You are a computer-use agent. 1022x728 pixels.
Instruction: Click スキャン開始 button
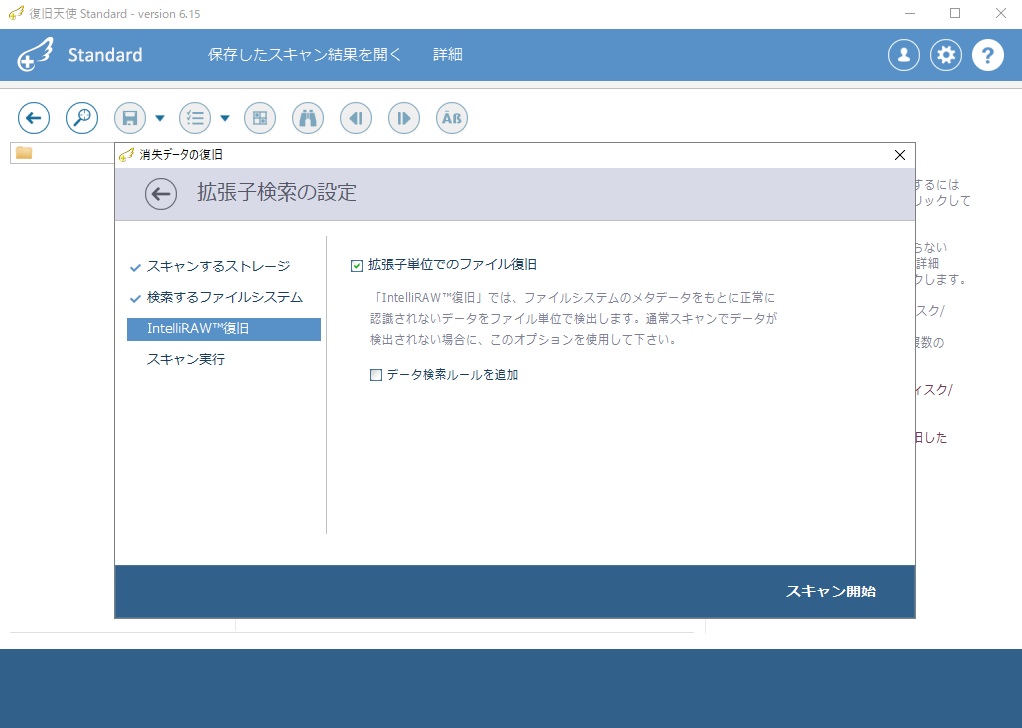(830, 591)
